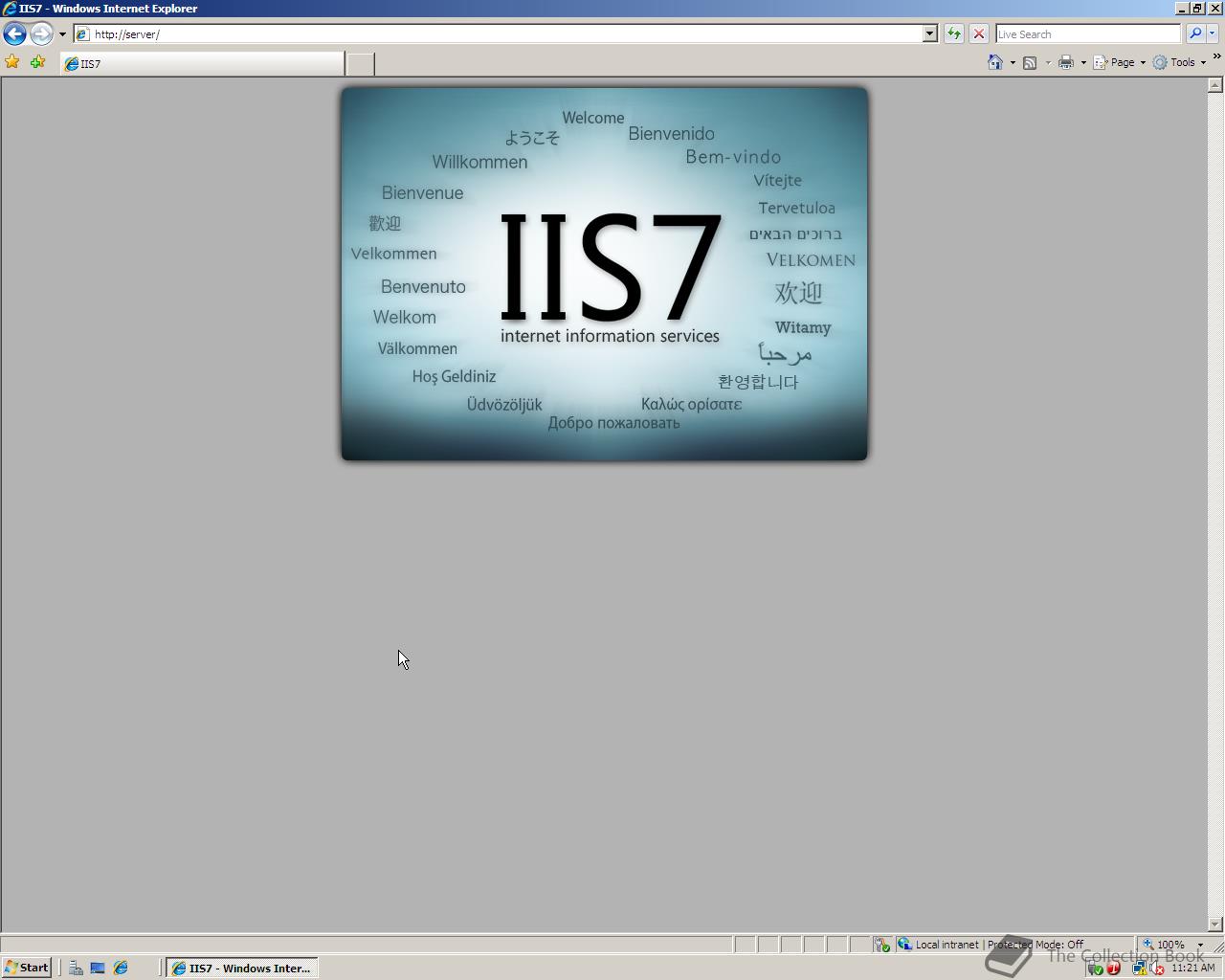Click the muted volume tray icon
The width and height of the screenshot is (1225, 980).
pyautogui.click(x=1157, y=968)
